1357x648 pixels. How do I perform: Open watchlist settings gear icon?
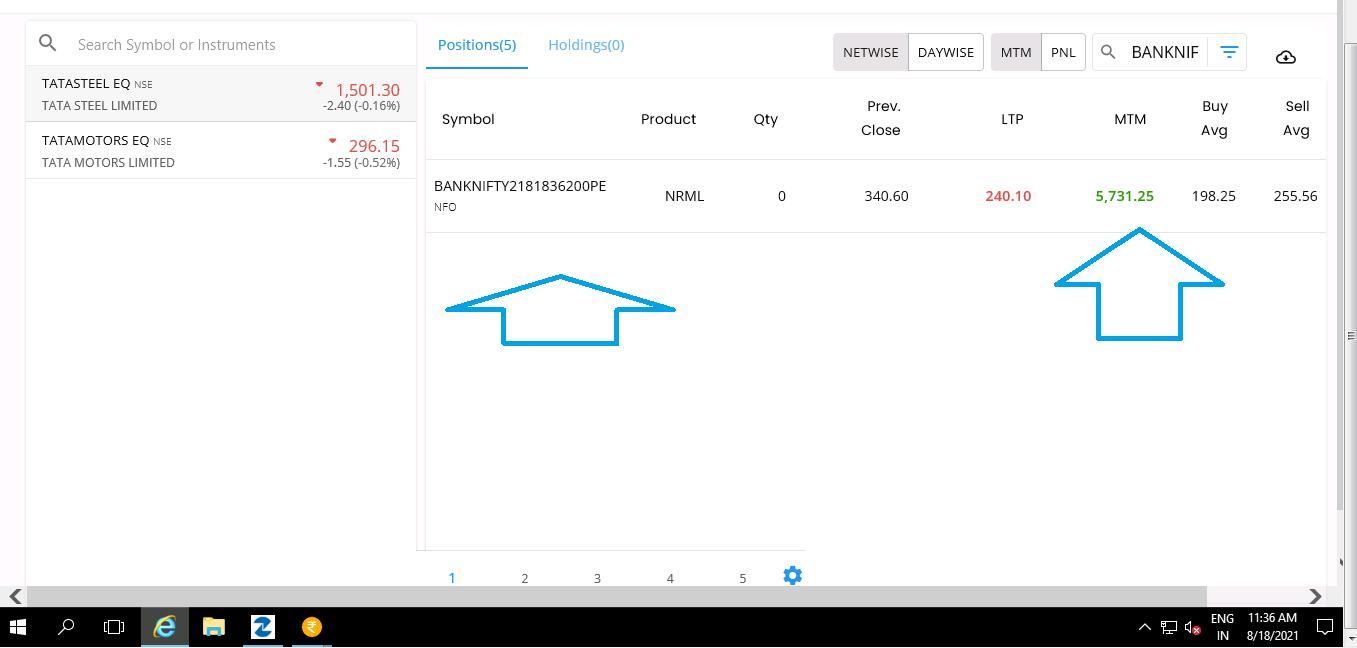pos(792,575)
